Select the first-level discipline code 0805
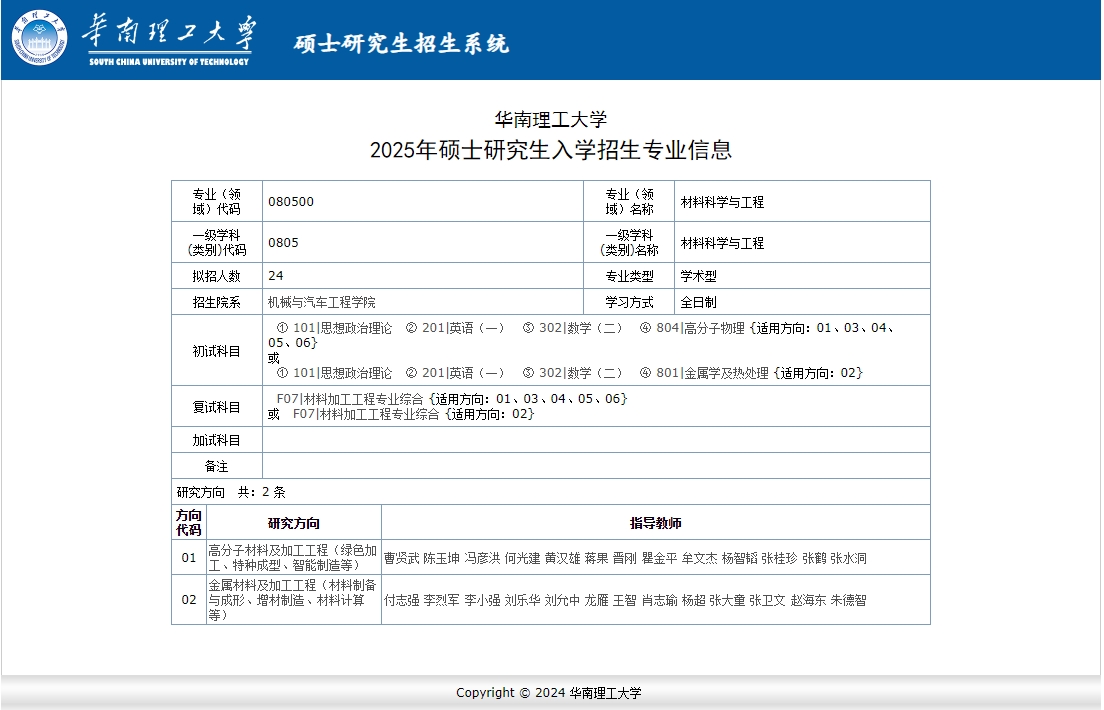1104x710 pixels. click(x=283, y=242)
